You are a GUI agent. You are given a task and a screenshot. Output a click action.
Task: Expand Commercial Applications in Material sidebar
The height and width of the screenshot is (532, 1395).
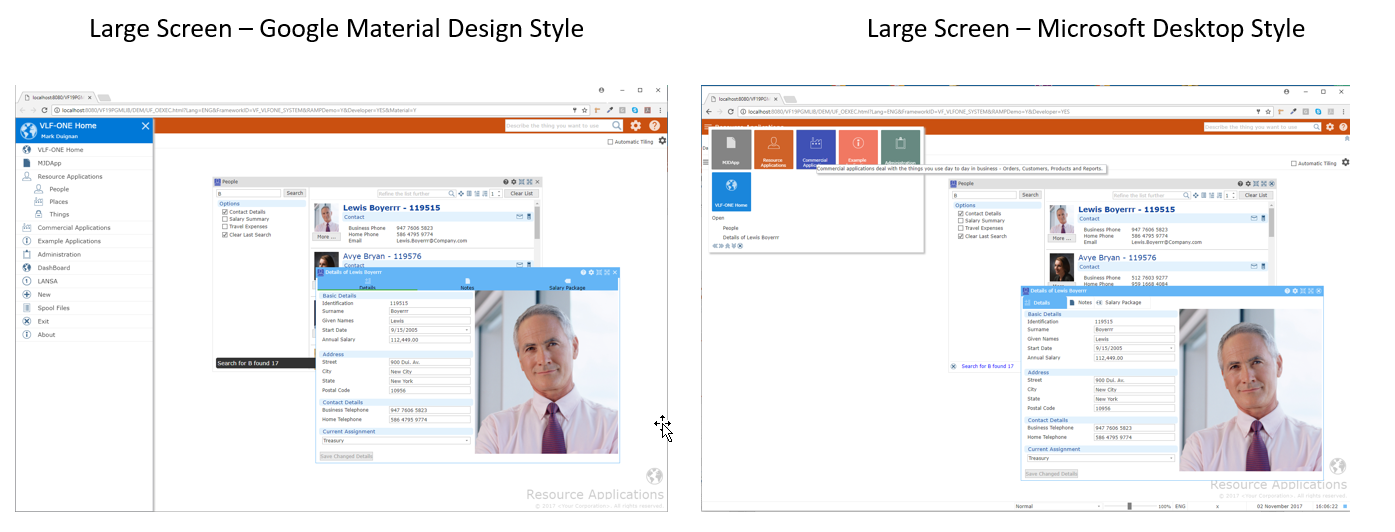click(84, 228)
